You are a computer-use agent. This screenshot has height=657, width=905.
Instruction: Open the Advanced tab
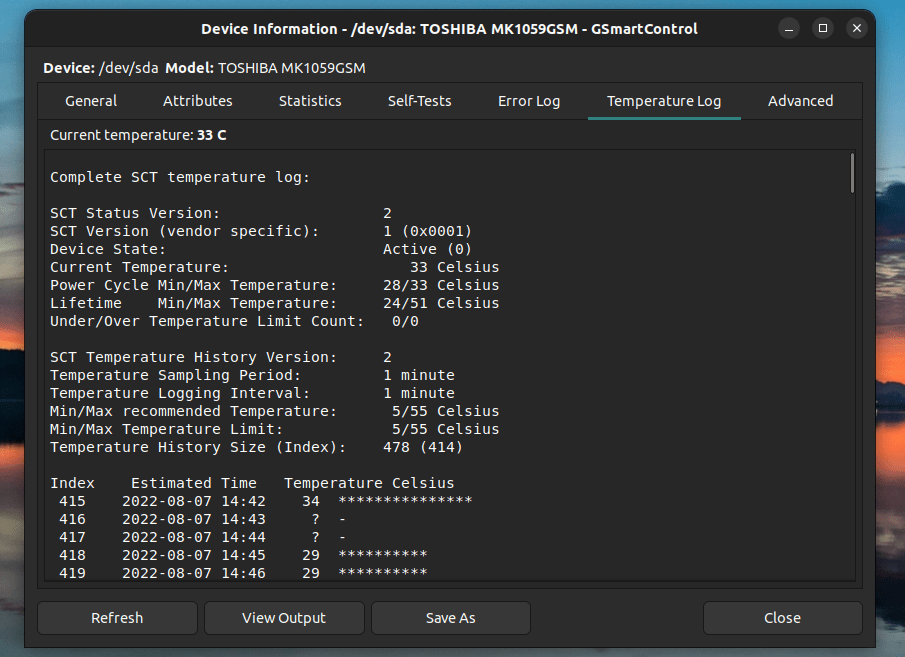coord(800,101)
